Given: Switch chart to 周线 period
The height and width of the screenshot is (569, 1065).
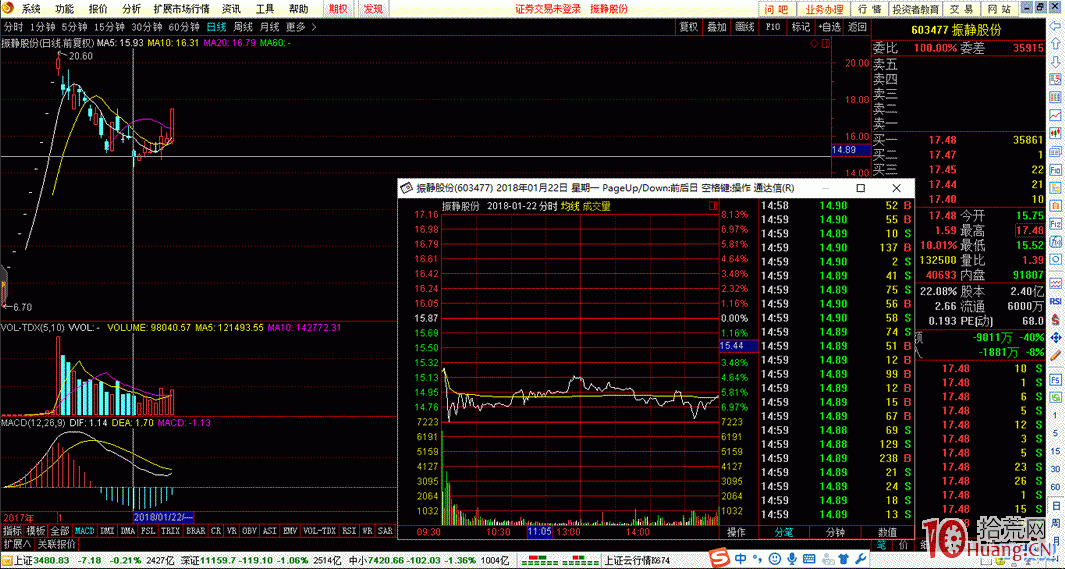Looking at the screenshot, I should (242, 27).
